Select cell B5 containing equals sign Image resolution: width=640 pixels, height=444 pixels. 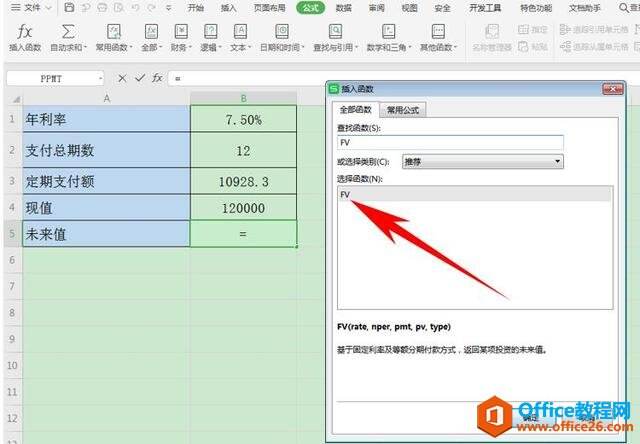[243, 233]
